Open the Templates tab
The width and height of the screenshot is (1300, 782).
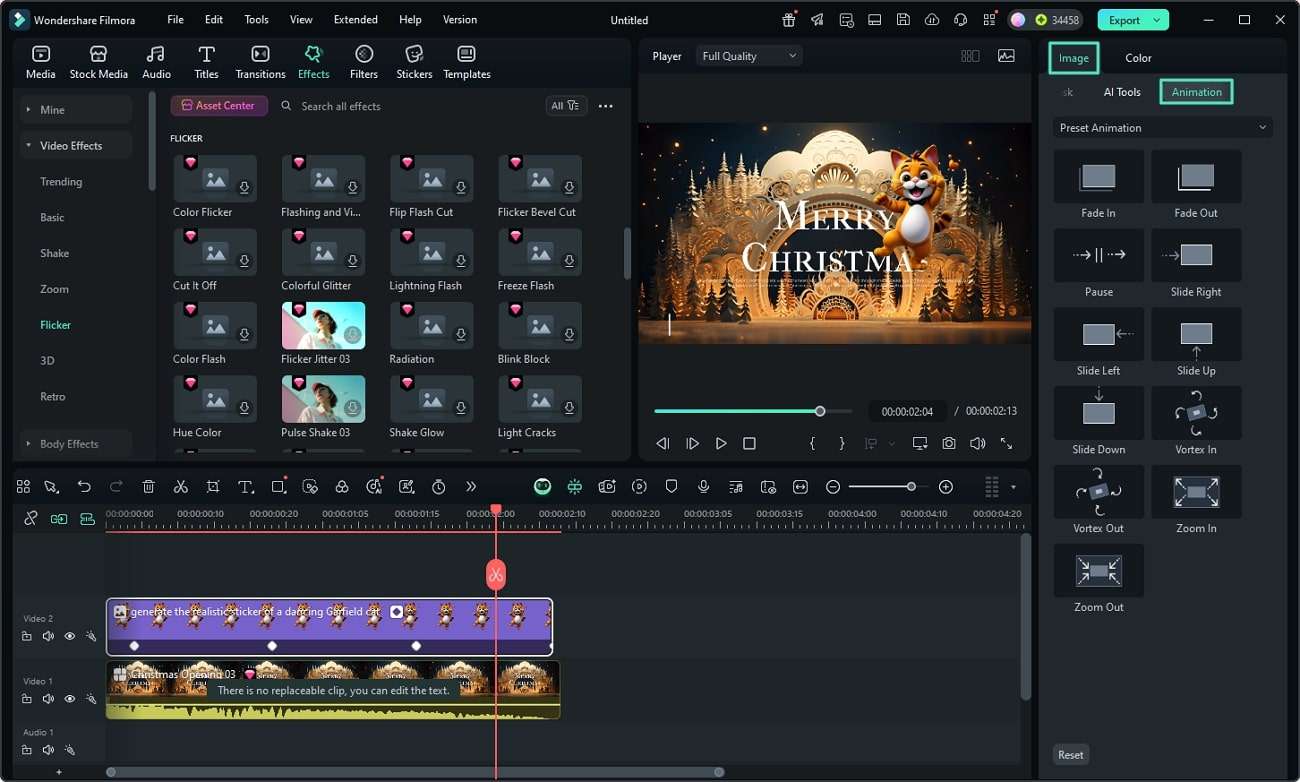click(467, 62)
